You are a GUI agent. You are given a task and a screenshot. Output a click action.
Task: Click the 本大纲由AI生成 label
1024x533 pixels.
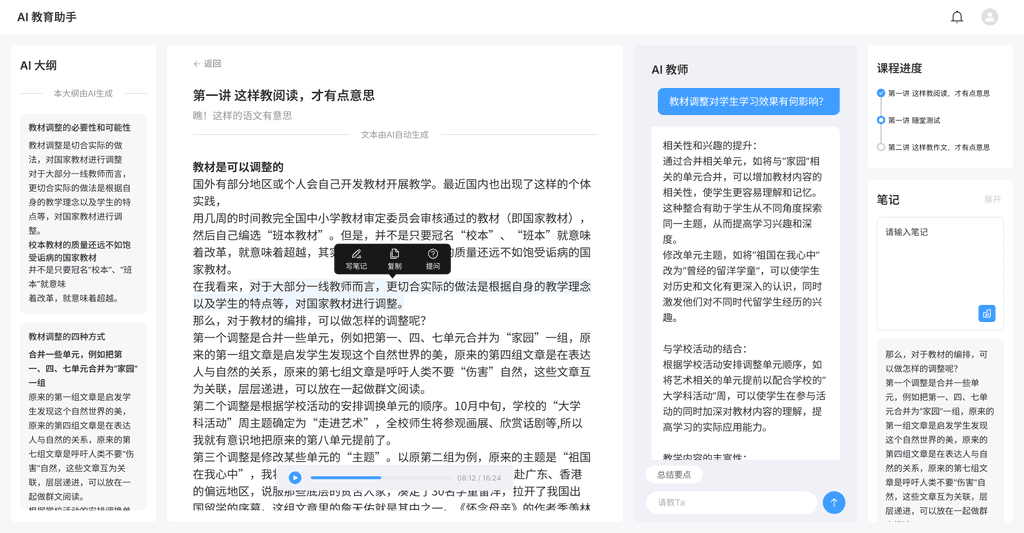83,93
